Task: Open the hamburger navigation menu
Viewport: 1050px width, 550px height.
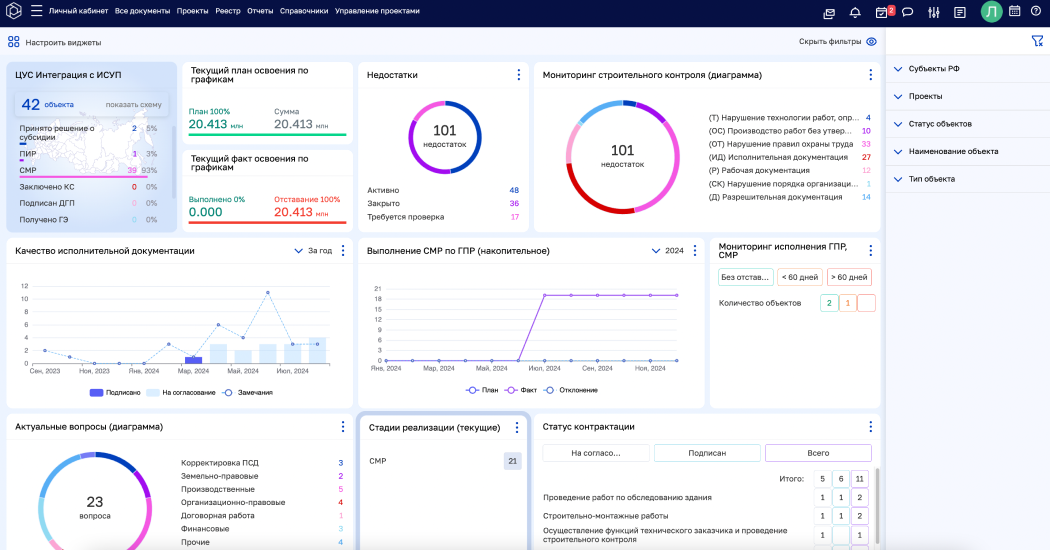Action: pyautogui.click(x=37, y=11)
